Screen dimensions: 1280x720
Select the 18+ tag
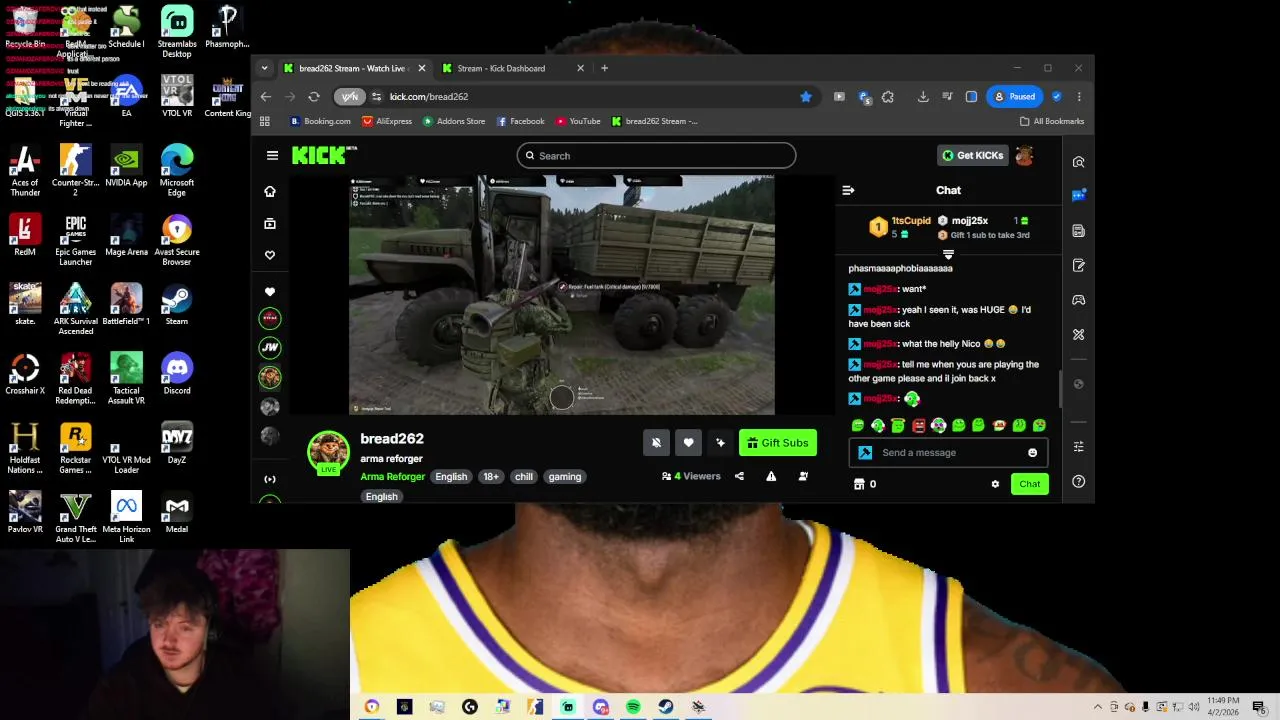click(491, 477)
